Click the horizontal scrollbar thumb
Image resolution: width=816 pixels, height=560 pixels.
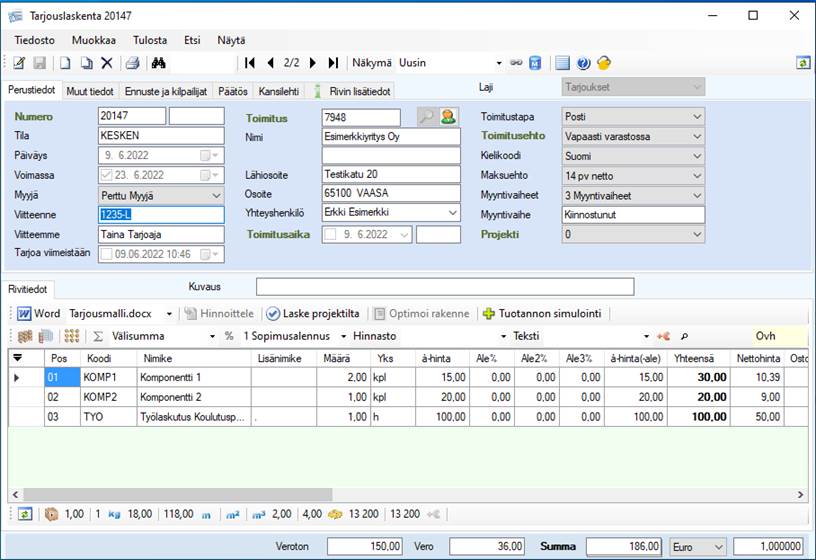coord(177,494)
